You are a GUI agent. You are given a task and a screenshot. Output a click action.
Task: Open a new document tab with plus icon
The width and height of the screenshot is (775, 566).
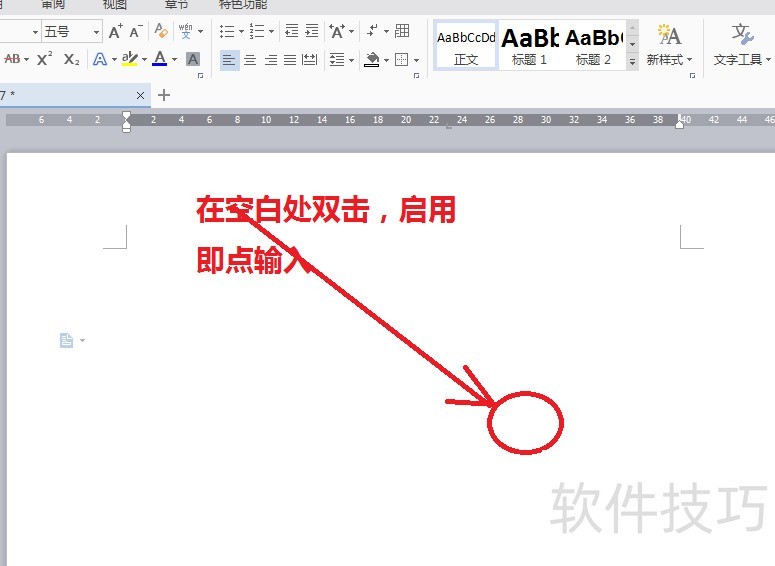click(164, 95)
